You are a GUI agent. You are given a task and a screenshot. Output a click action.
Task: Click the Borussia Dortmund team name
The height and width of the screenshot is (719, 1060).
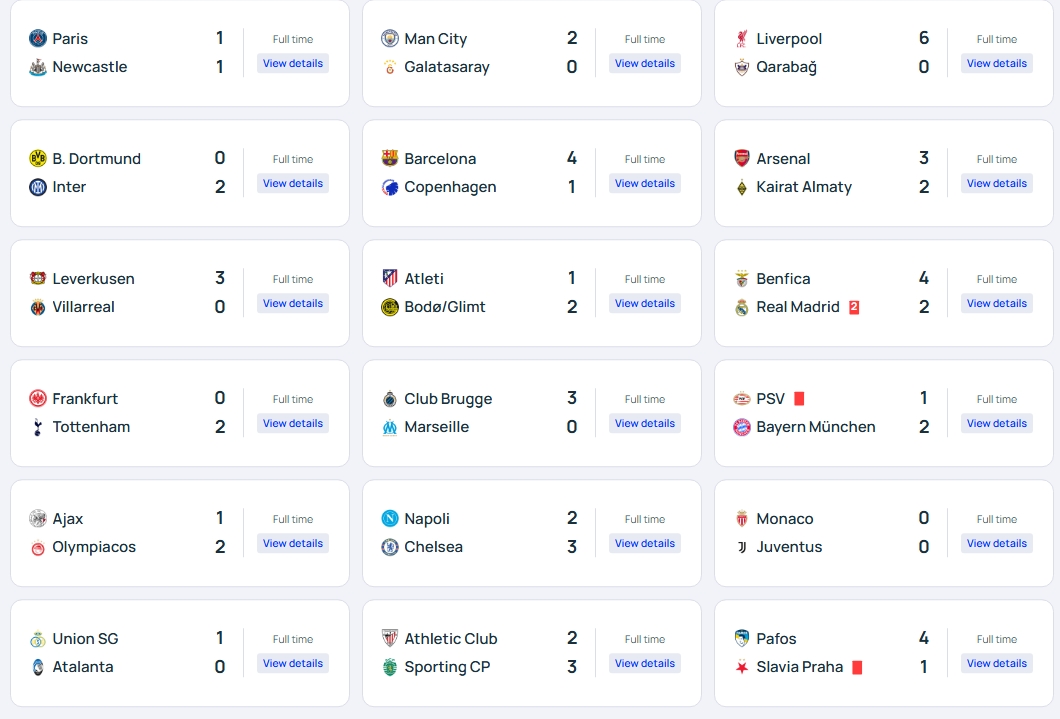[96, 159]
